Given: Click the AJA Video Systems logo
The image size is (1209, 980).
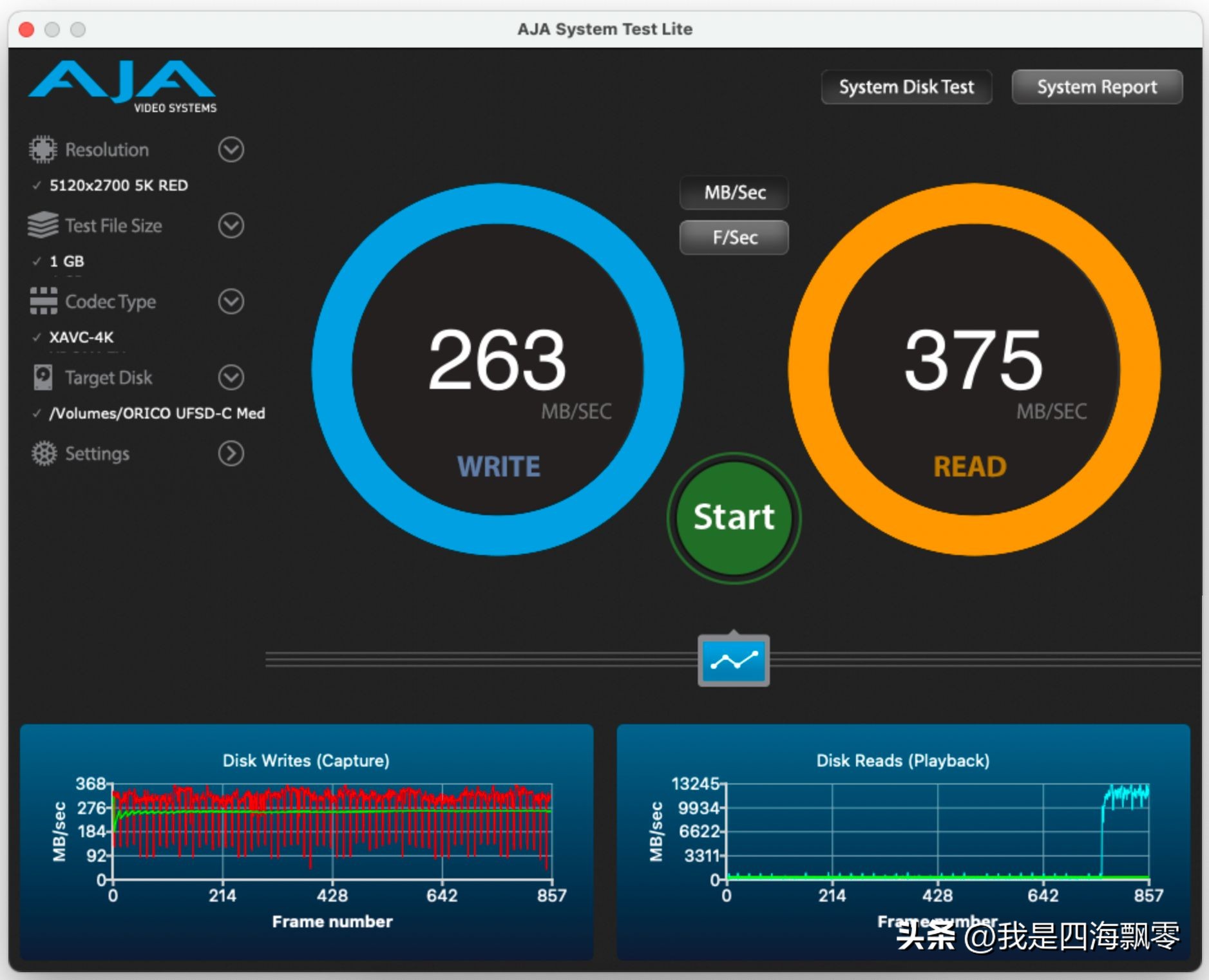Looking at the screenshot, I should (122, 87).
